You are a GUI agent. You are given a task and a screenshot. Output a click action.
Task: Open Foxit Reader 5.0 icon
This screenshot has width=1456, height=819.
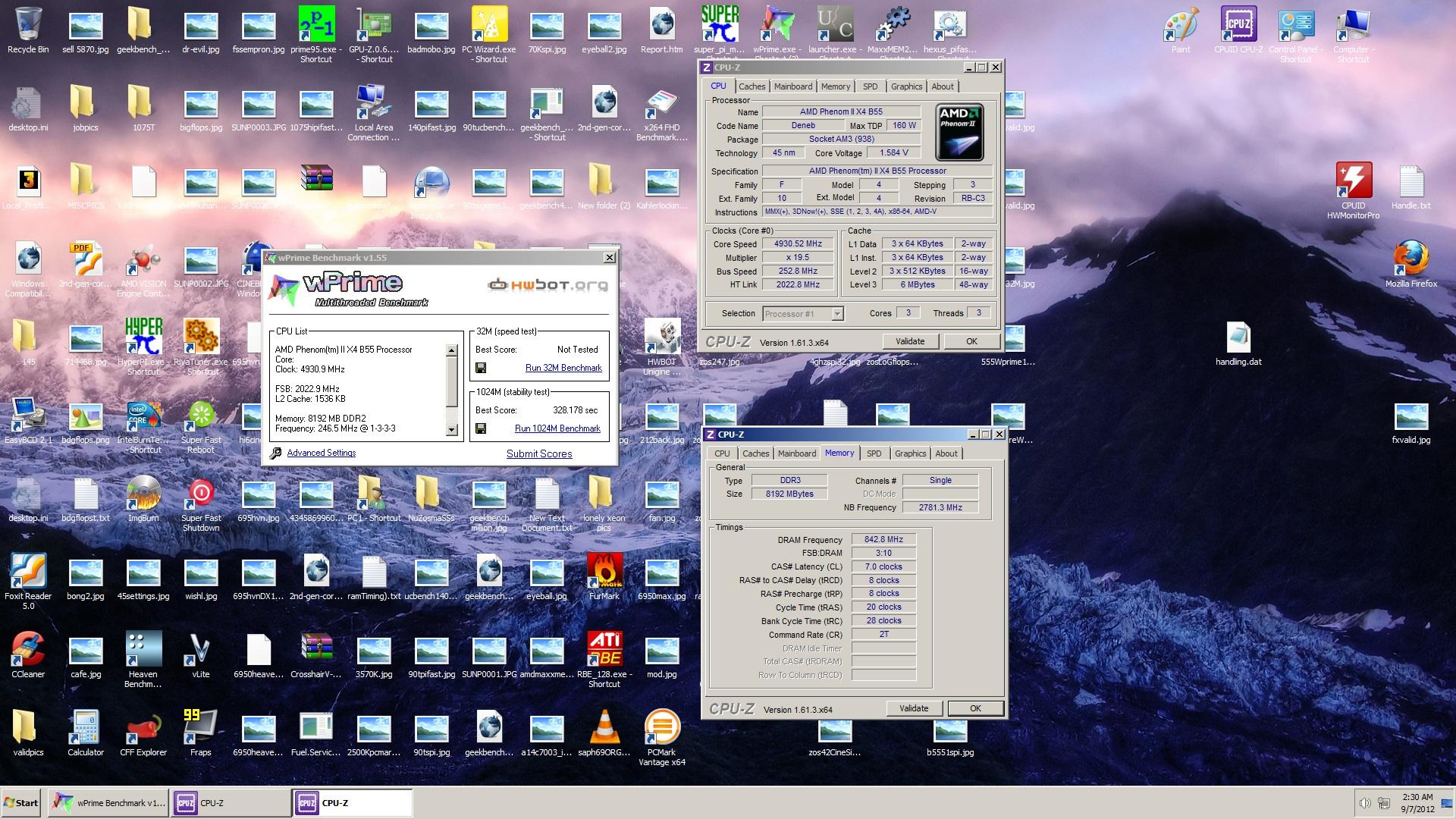click(x=28, y=582)
